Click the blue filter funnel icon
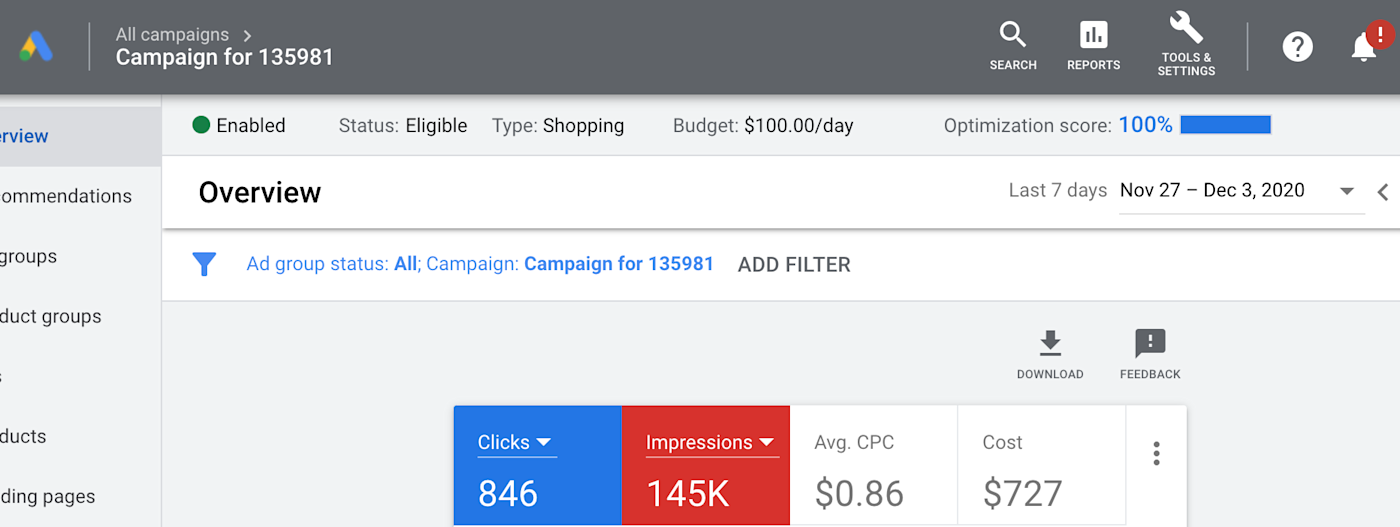The image size is (1400, 527). click(204, 264)
